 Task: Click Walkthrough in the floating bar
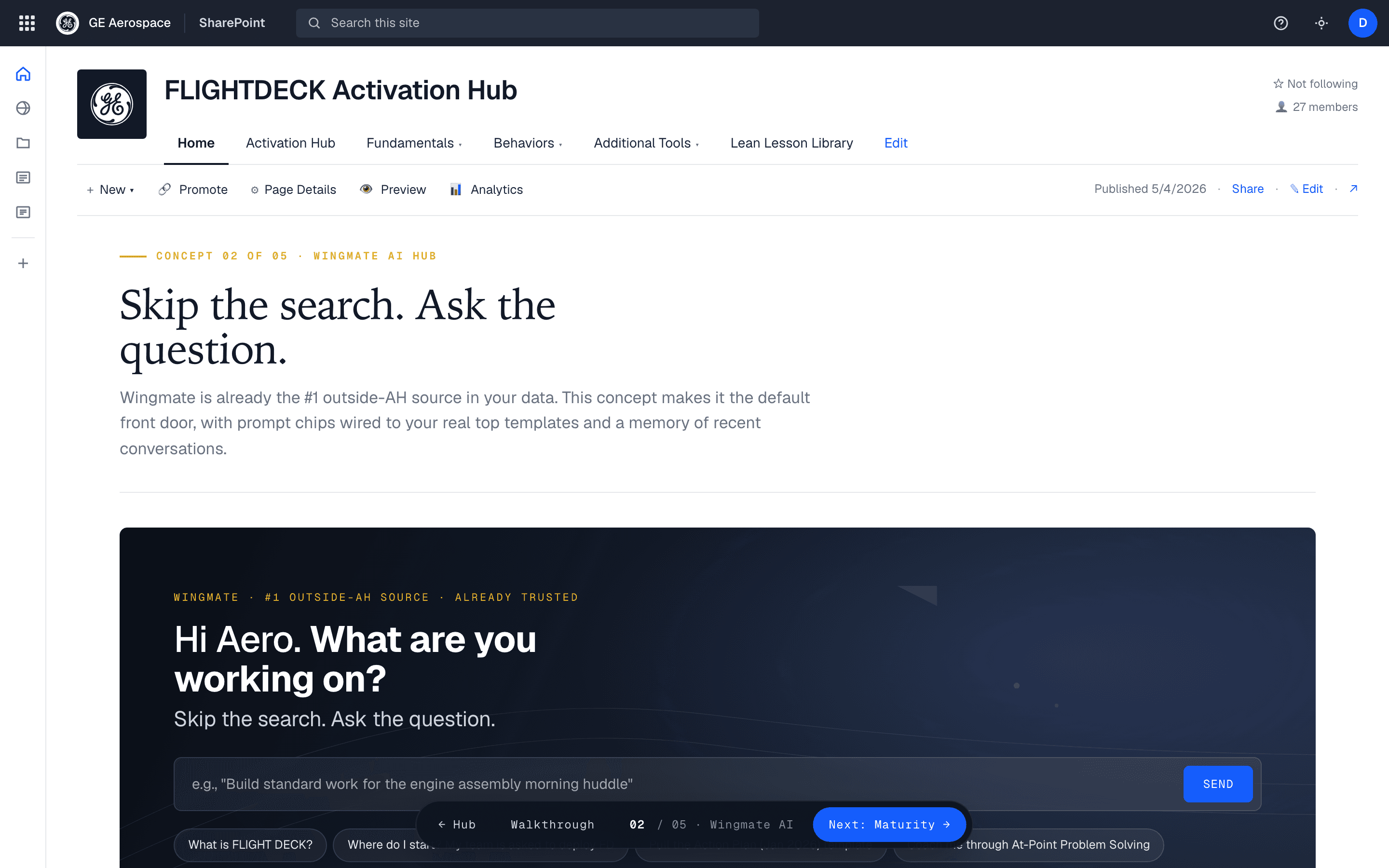552,825
